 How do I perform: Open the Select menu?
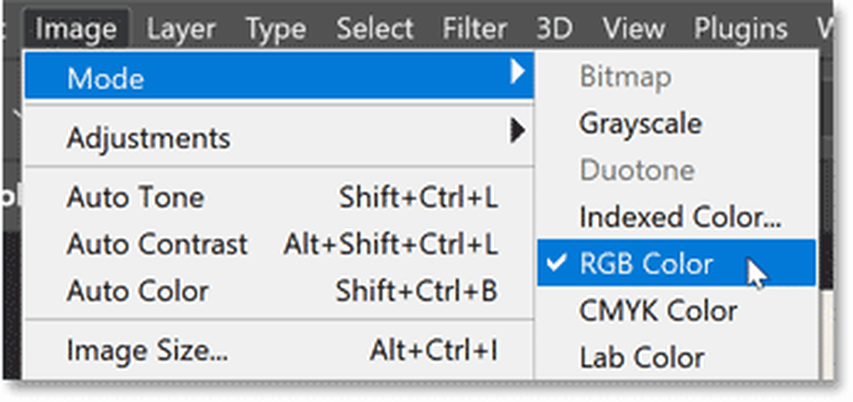(x=374, y=29)
